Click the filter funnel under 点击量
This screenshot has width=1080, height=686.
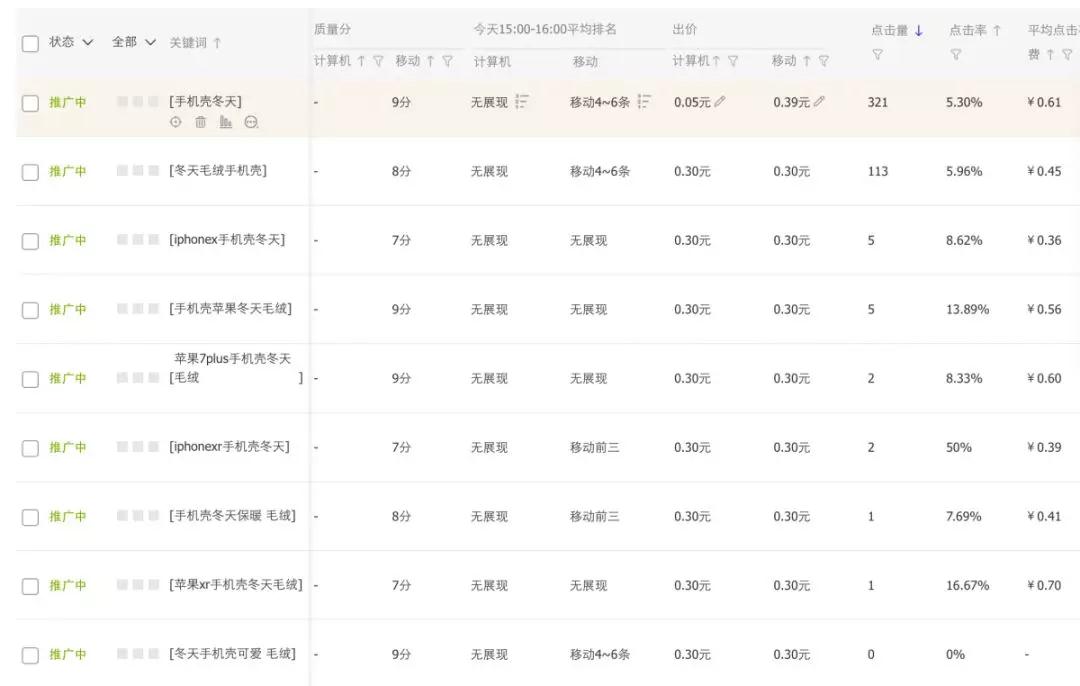pyautogui.click(x=877, y=55)
